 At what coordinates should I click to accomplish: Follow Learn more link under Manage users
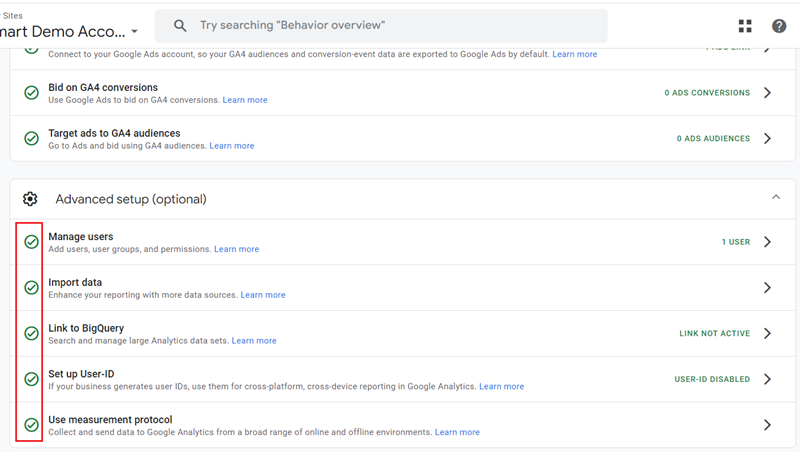236,249
